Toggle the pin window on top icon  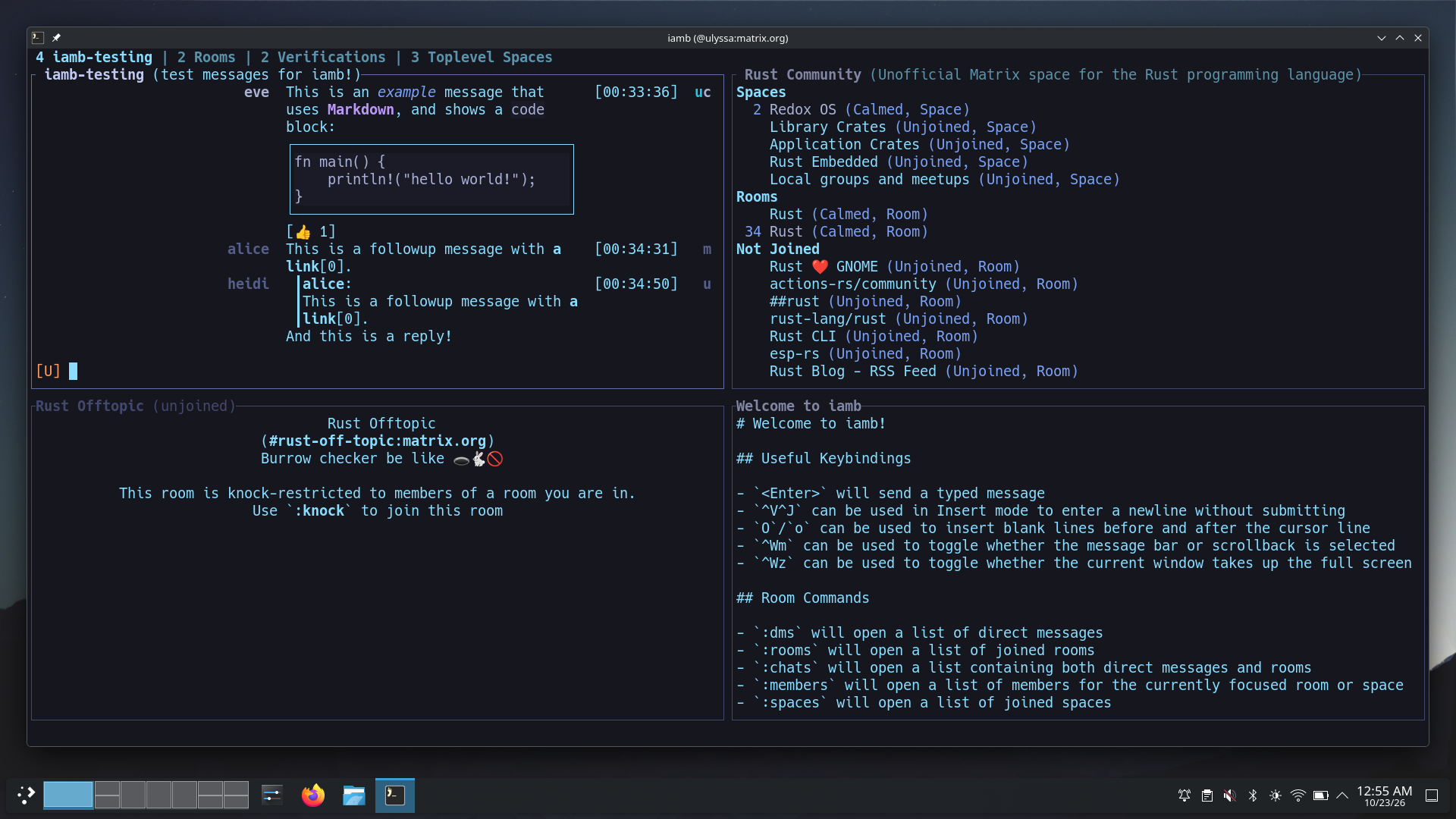click(x=56, y=38)
